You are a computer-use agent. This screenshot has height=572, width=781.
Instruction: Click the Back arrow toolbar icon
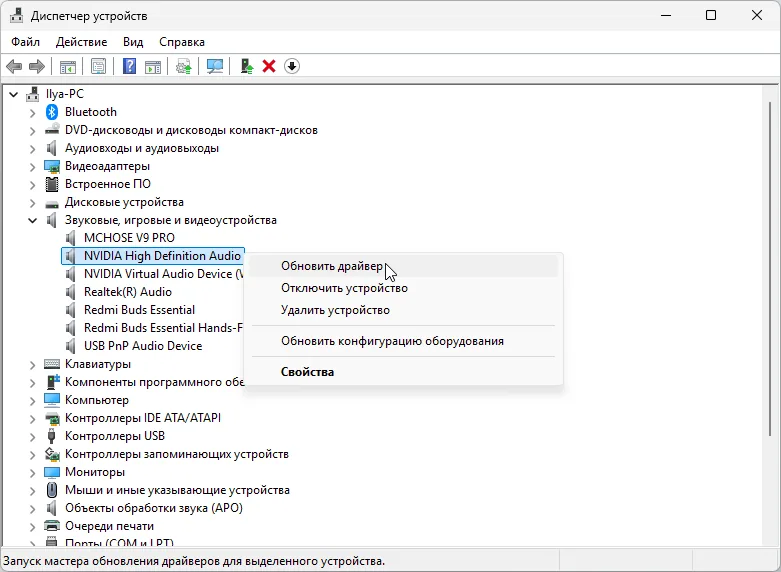point(14,66)
